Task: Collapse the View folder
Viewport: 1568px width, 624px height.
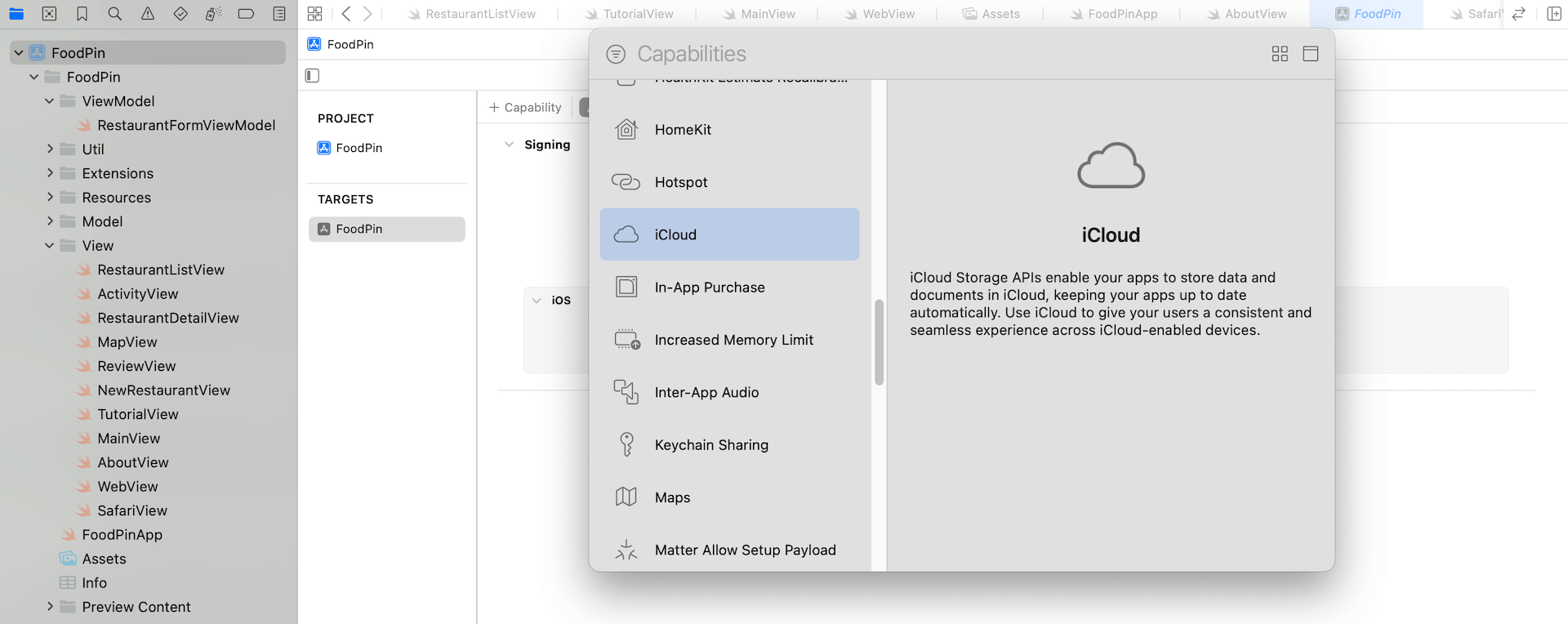Action: click(50, 246)
